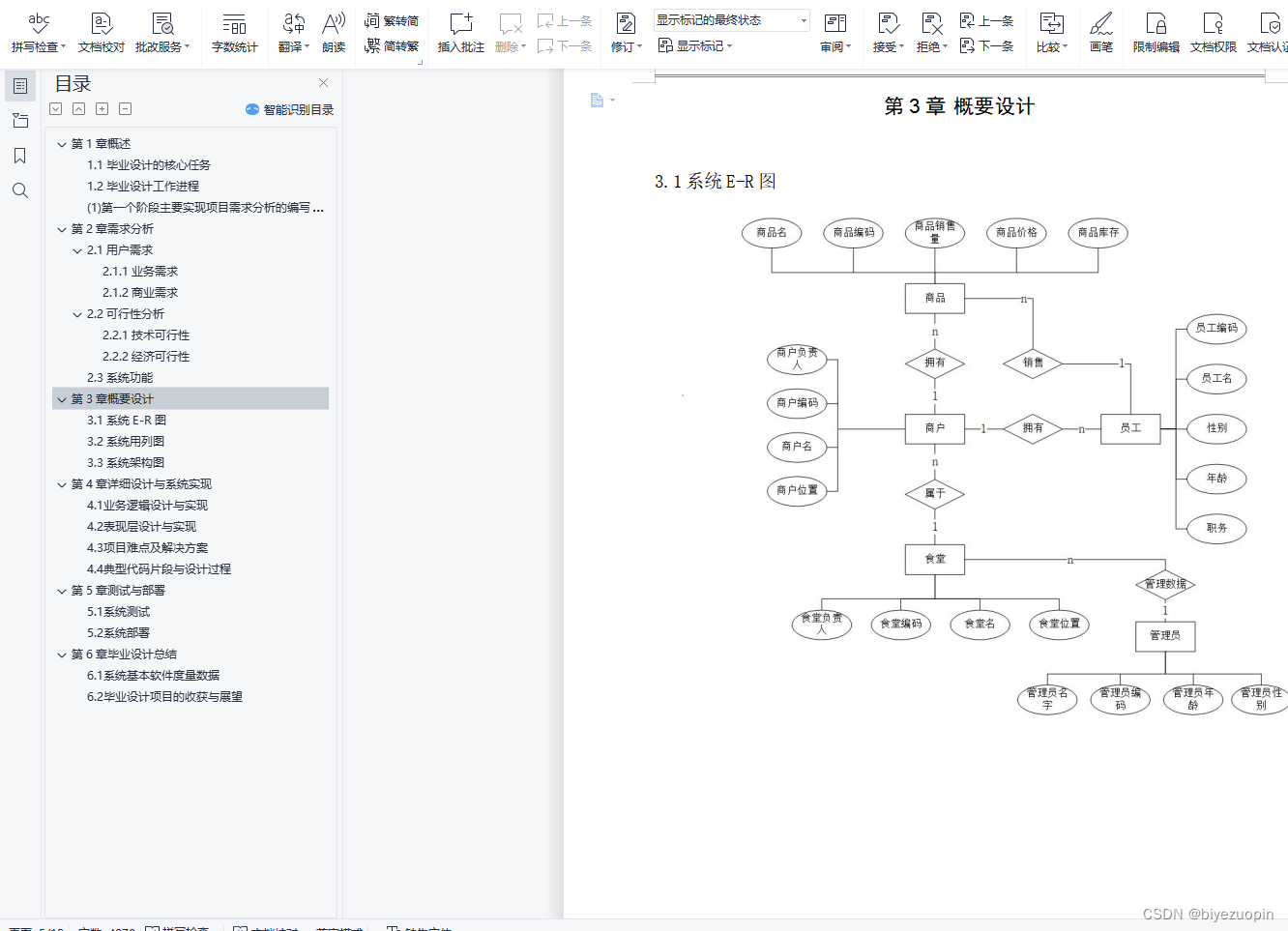
Task: Show the 字数统计 word count
Action: click(x=234, y=32)
